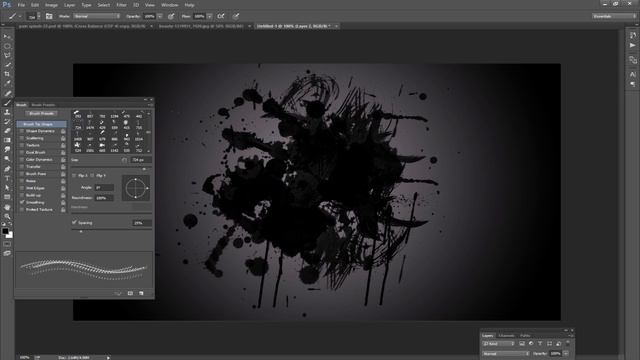Click the brush Angle input field

(x=104, y=187)
